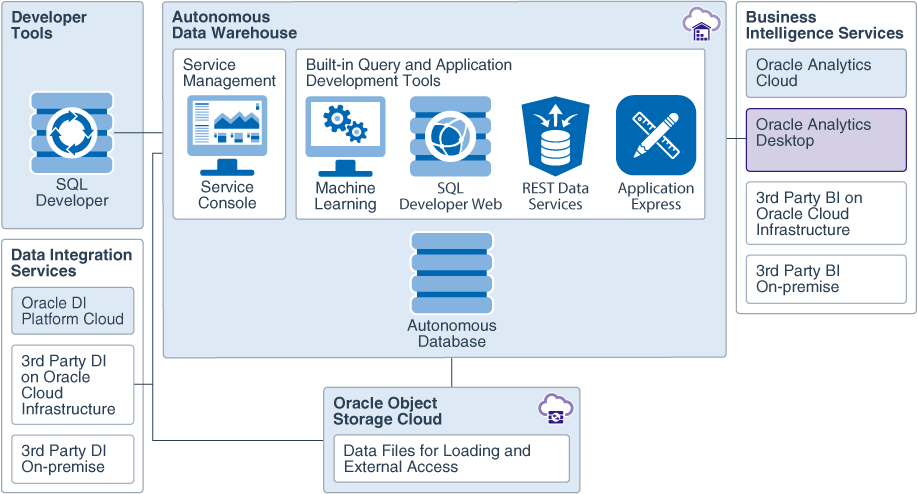
Task: Click the Autonomous Database stack icon
Action: [452, 273]
